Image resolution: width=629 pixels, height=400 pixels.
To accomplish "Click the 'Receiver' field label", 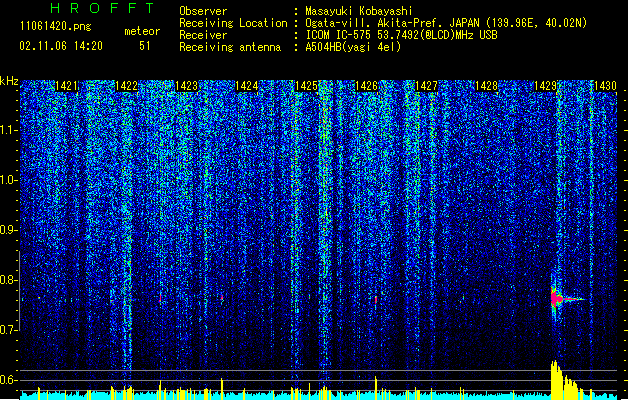I will pos(203,35).
